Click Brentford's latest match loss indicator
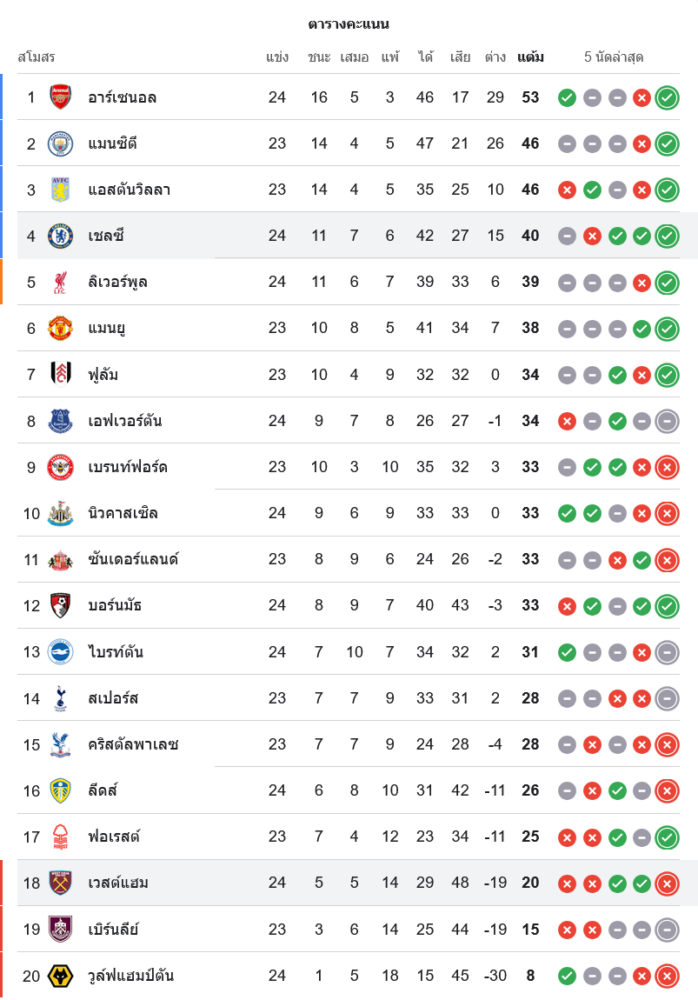698x1000 pixels. click(x=667, y=467)
